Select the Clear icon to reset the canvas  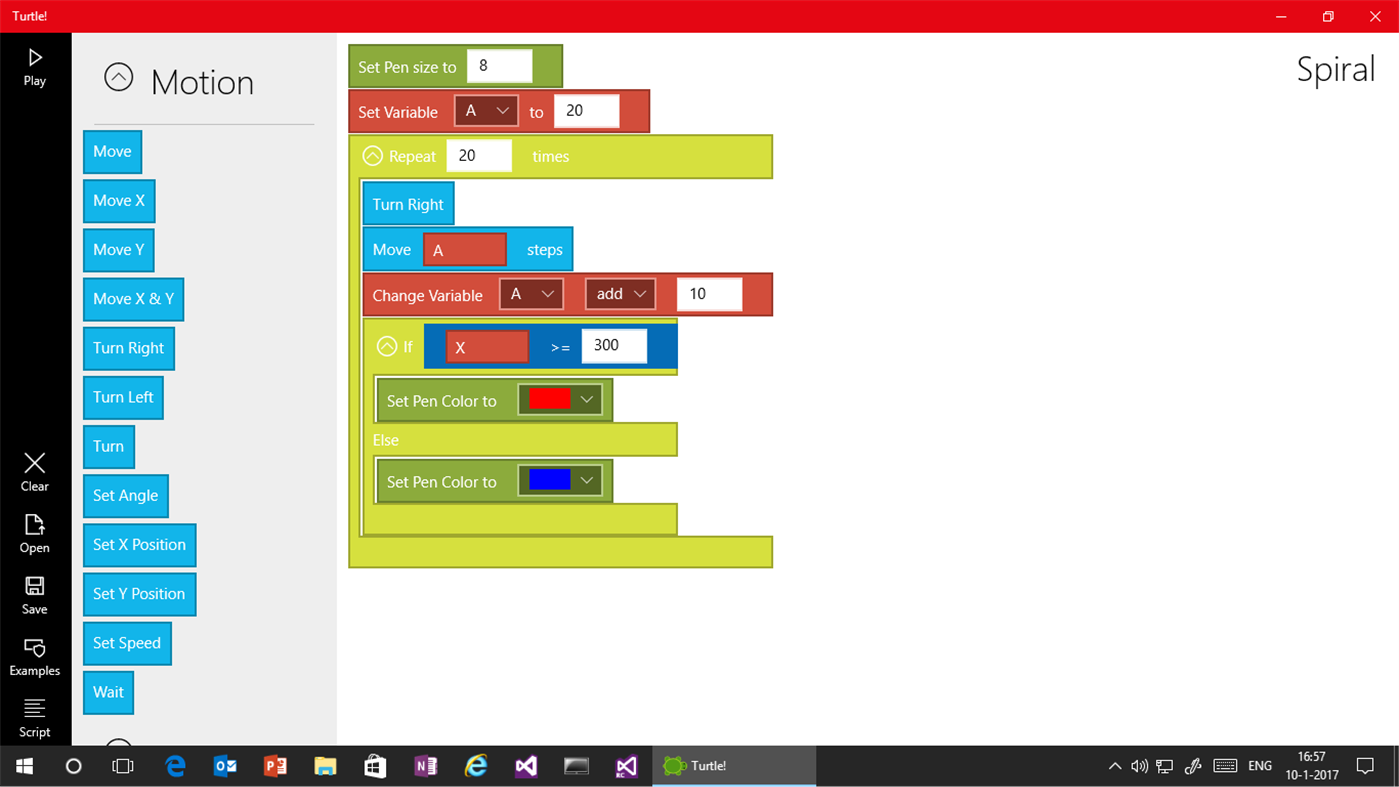(x=34, y=472)
